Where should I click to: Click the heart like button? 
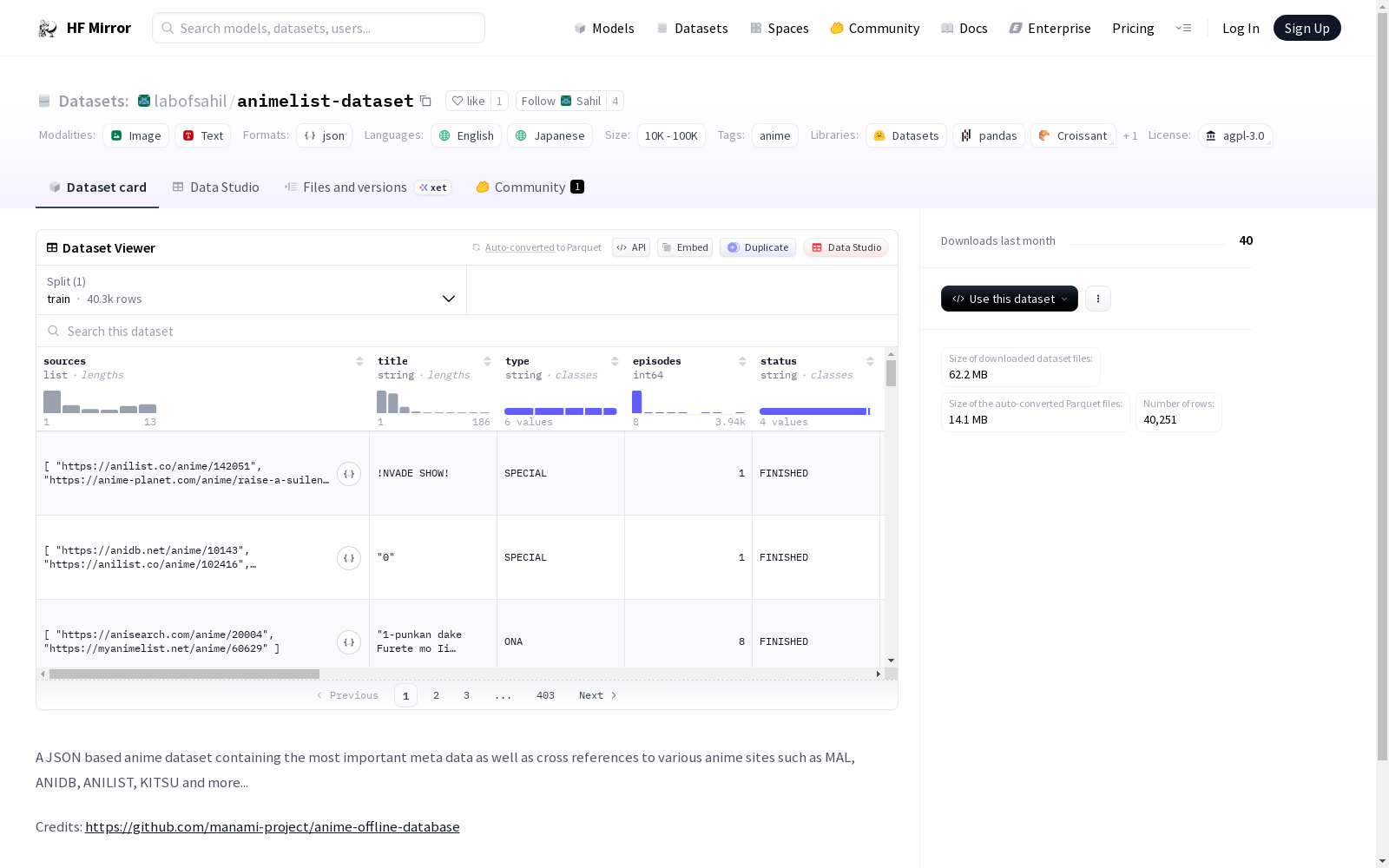tap(468, 101)
